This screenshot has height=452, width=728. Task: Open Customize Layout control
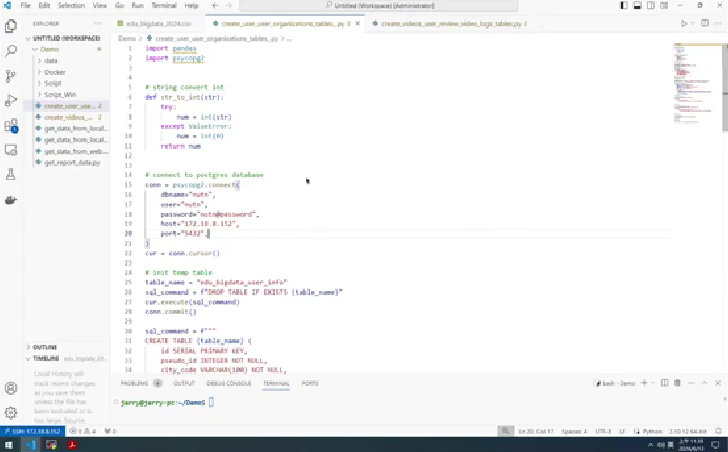pyautogui.click(x=664, y=6)
